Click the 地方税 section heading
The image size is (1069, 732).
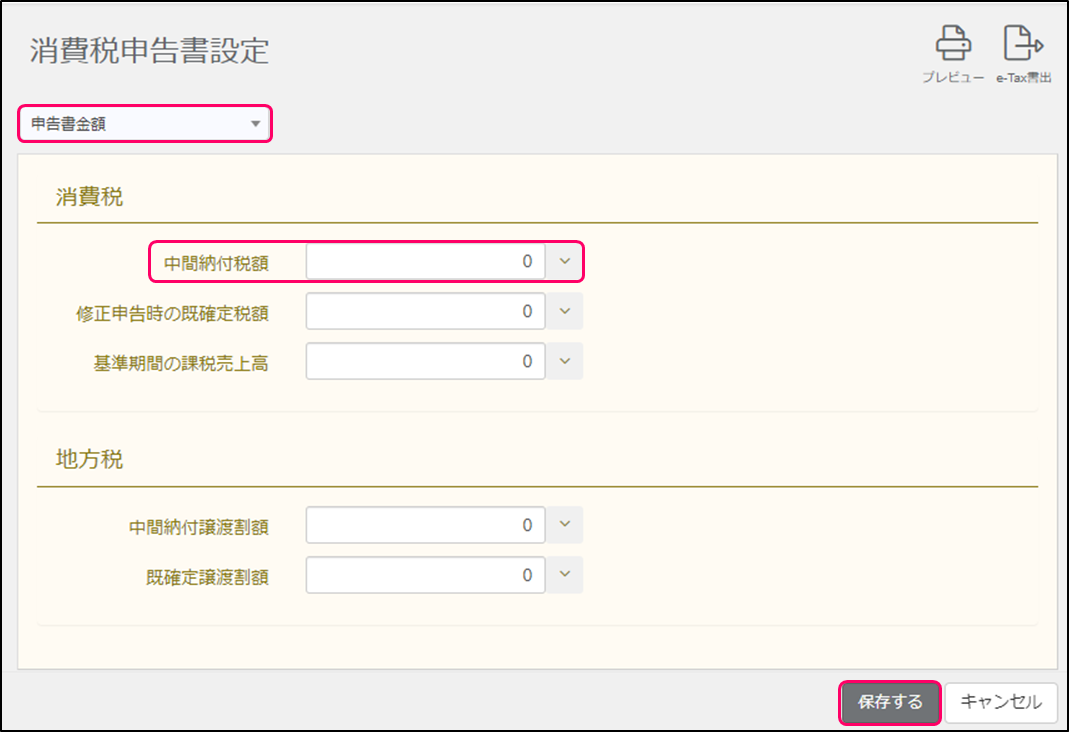(x=89, y=461)
